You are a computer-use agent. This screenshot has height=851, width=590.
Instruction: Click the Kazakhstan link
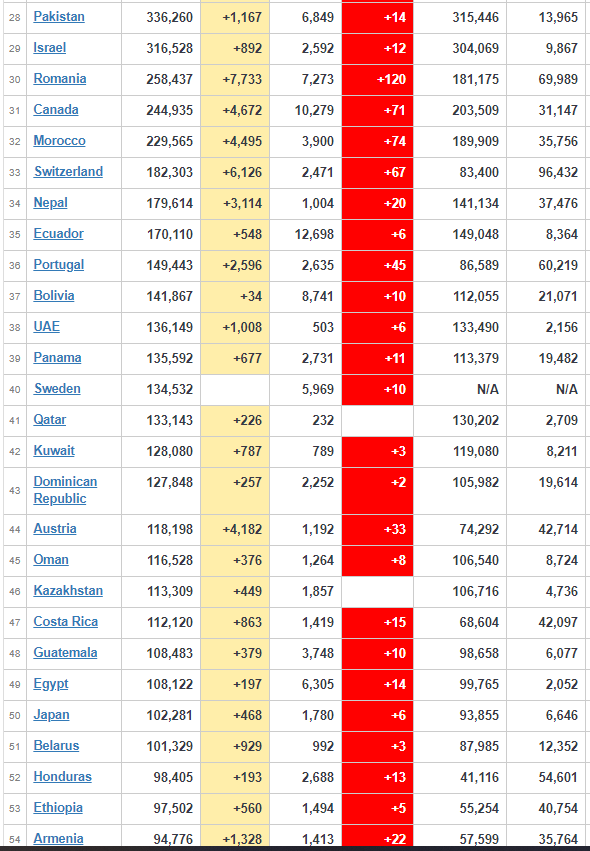click(68, 590)
